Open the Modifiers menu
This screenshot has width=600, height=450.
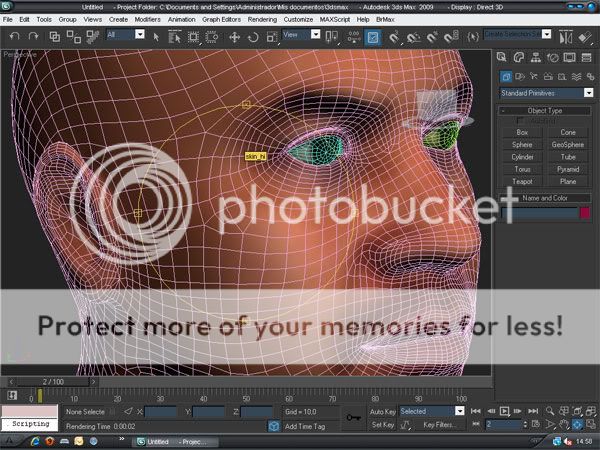pyautogui.click(x=147, y=19)
